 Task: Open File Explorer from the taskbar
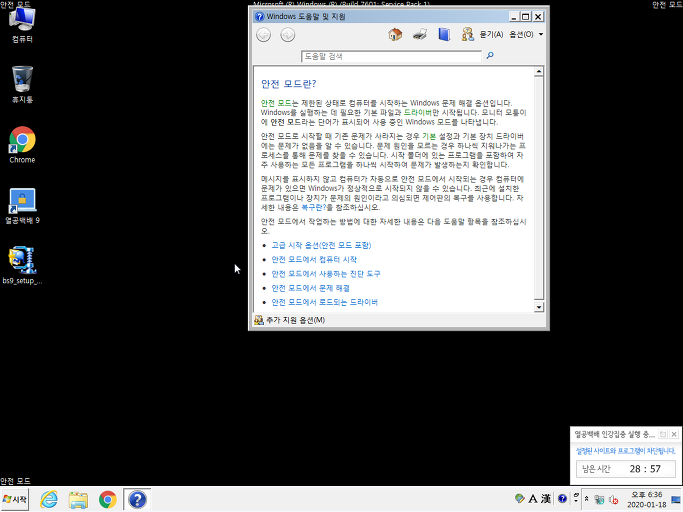pos(78,499)
